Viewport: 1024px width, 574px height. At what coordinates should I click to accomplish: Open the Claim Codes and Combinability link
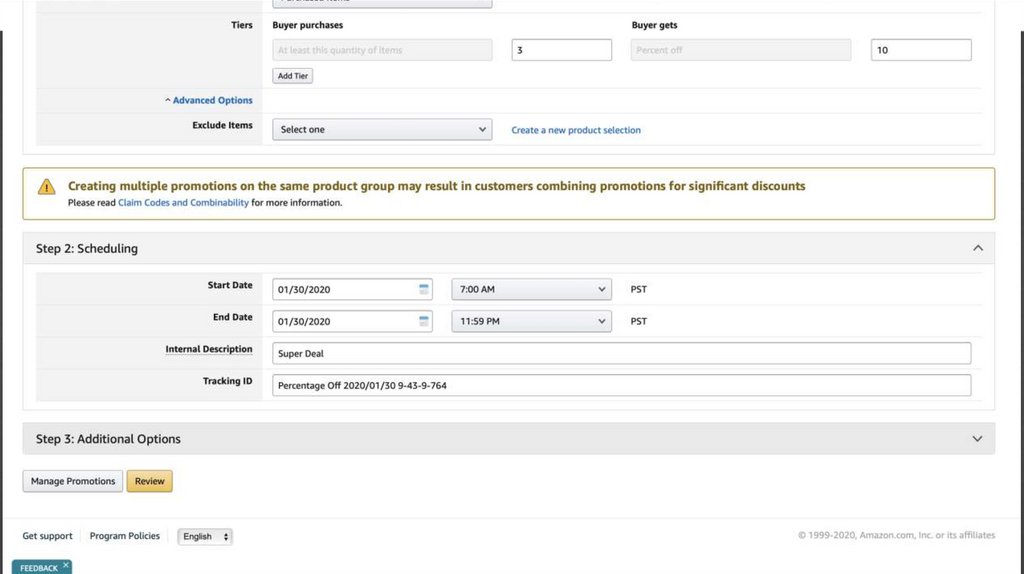tap(183, 203)
